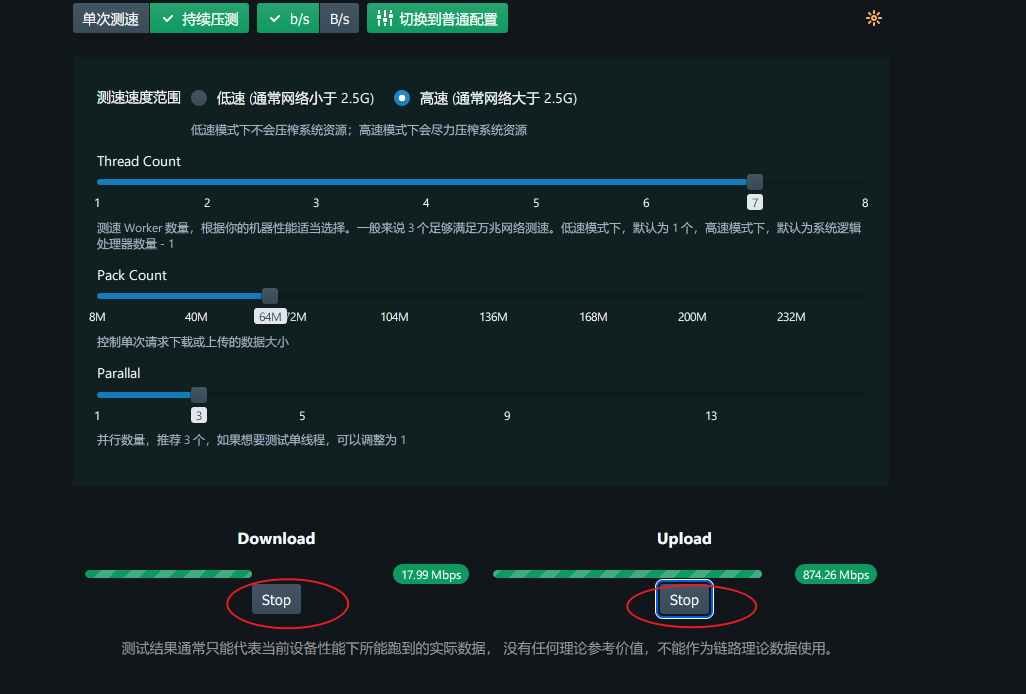The height and width of the screenshot is (694, 1026).
Task: Click the sun theme toggle icon
Action: (874, 18)
